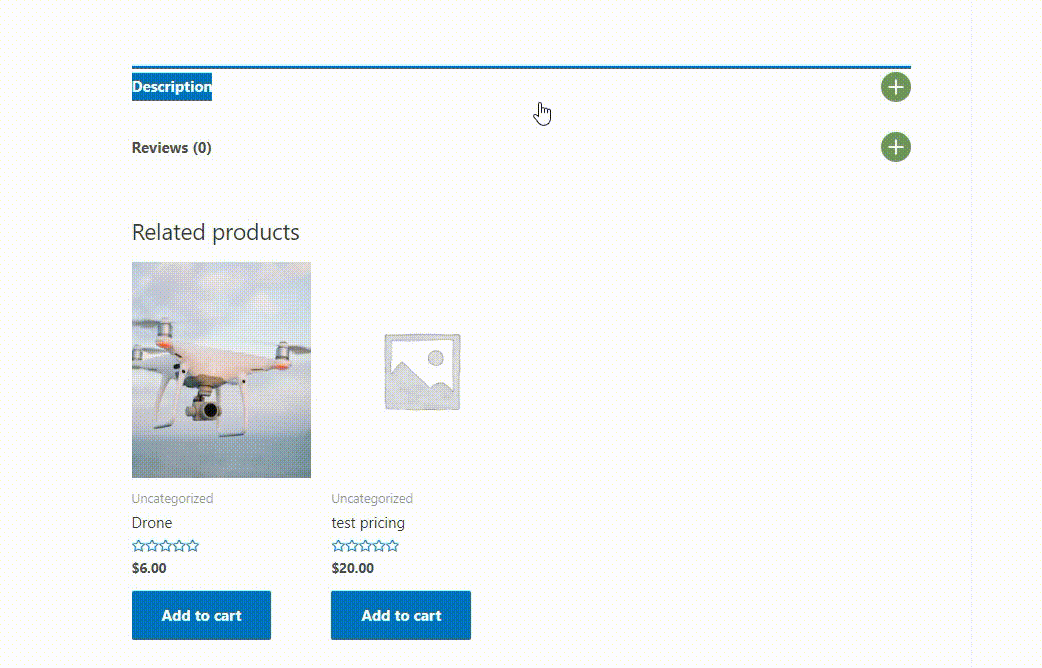Click the star rating under Drone
Image resolution: width=1042 pixels, height=668 pixels.
165,546
